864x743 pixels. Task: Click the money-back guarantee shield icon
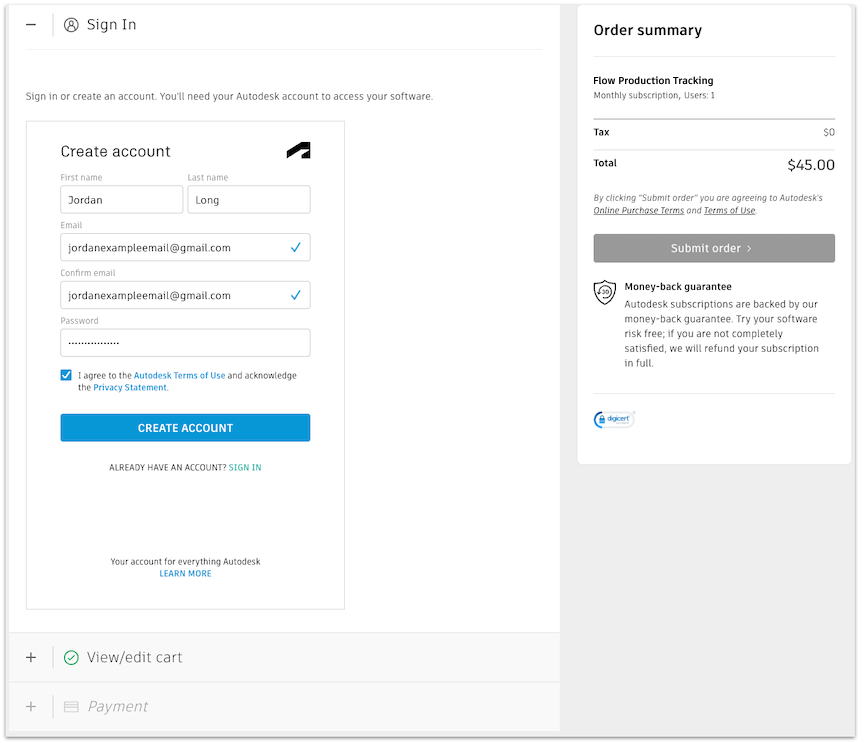tap(604, 292)
